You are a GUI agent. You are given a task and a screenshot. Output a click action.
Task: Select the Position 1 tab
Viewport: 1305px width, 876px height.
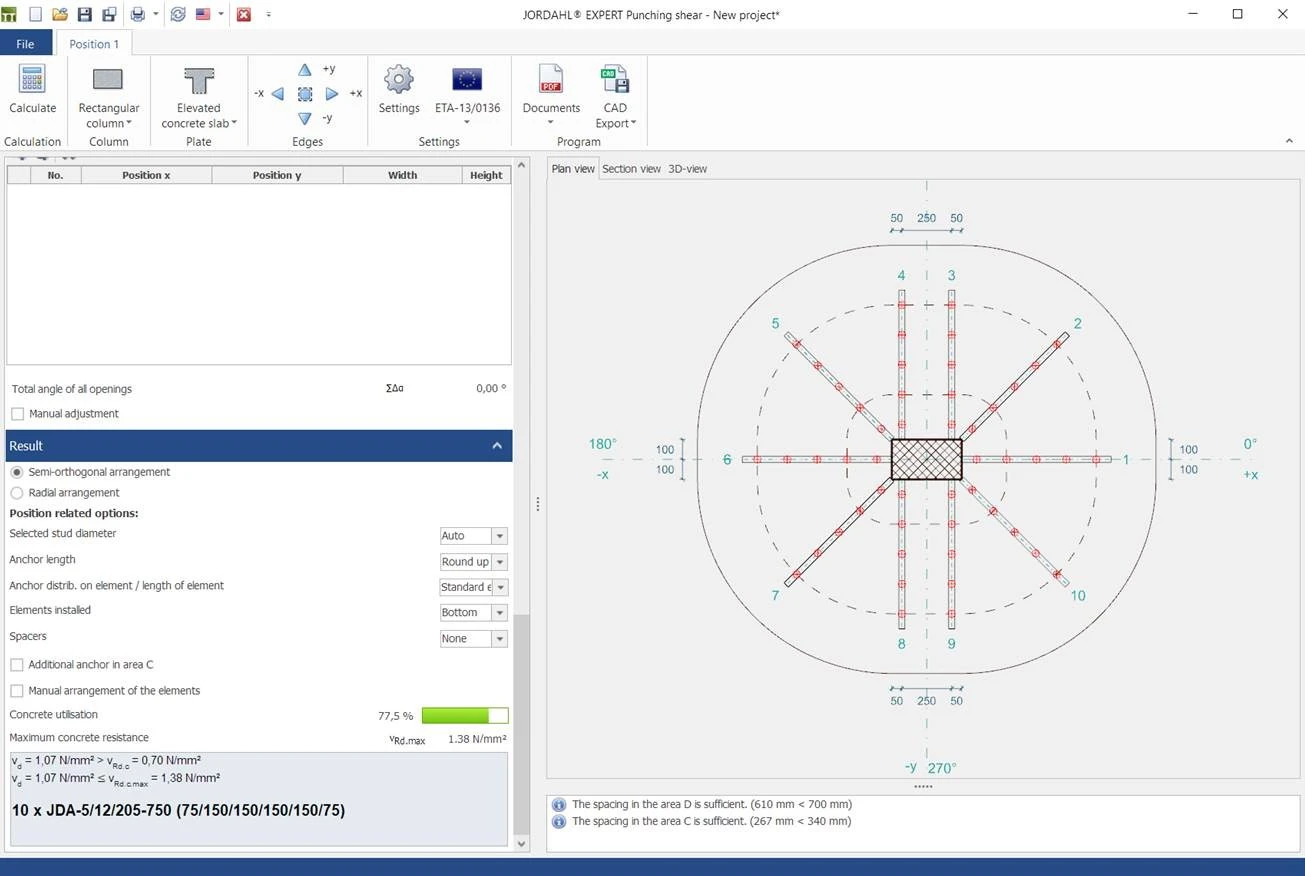tap(94, 44)
